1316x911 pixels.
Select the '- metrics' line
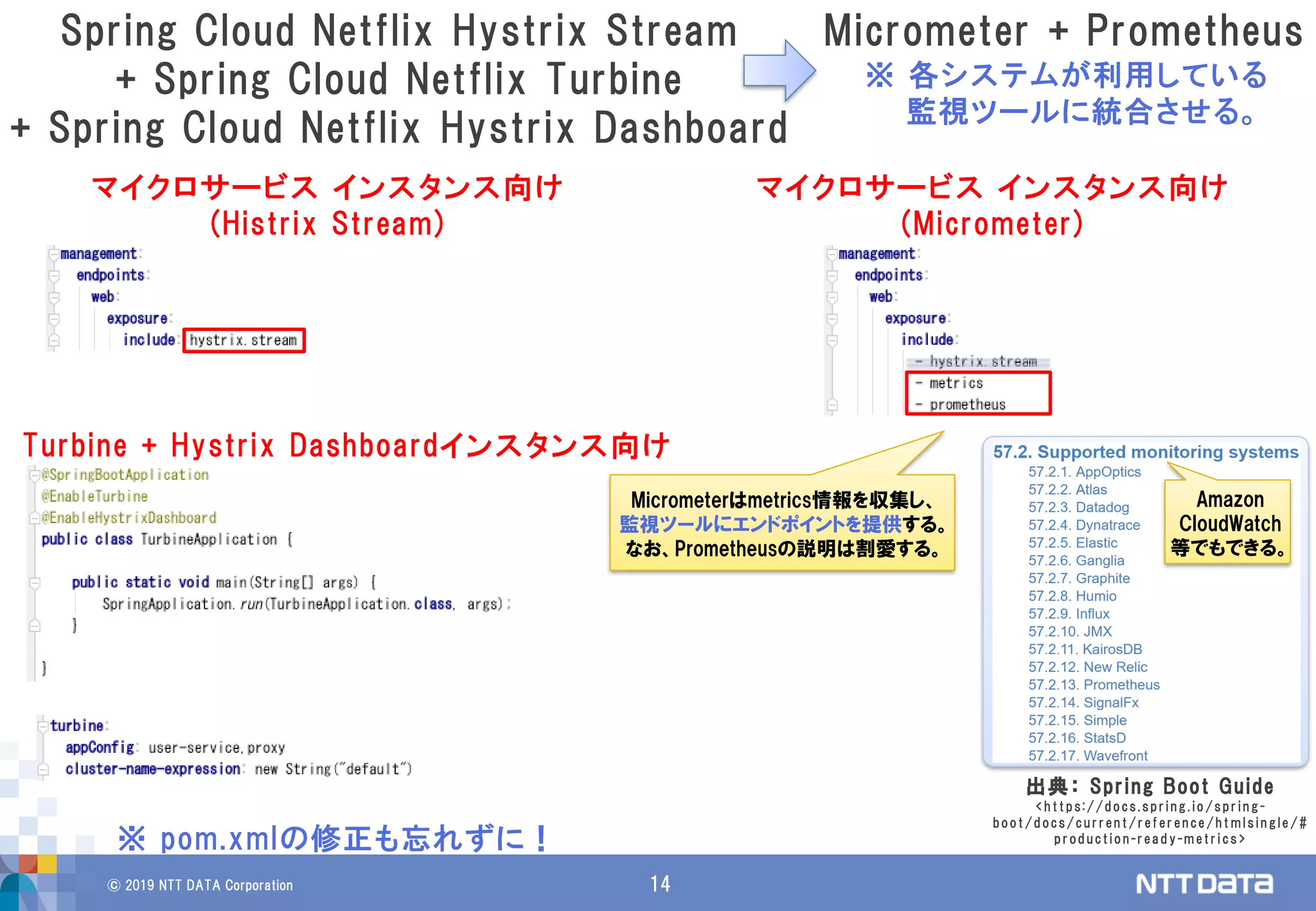pos(950,383)
